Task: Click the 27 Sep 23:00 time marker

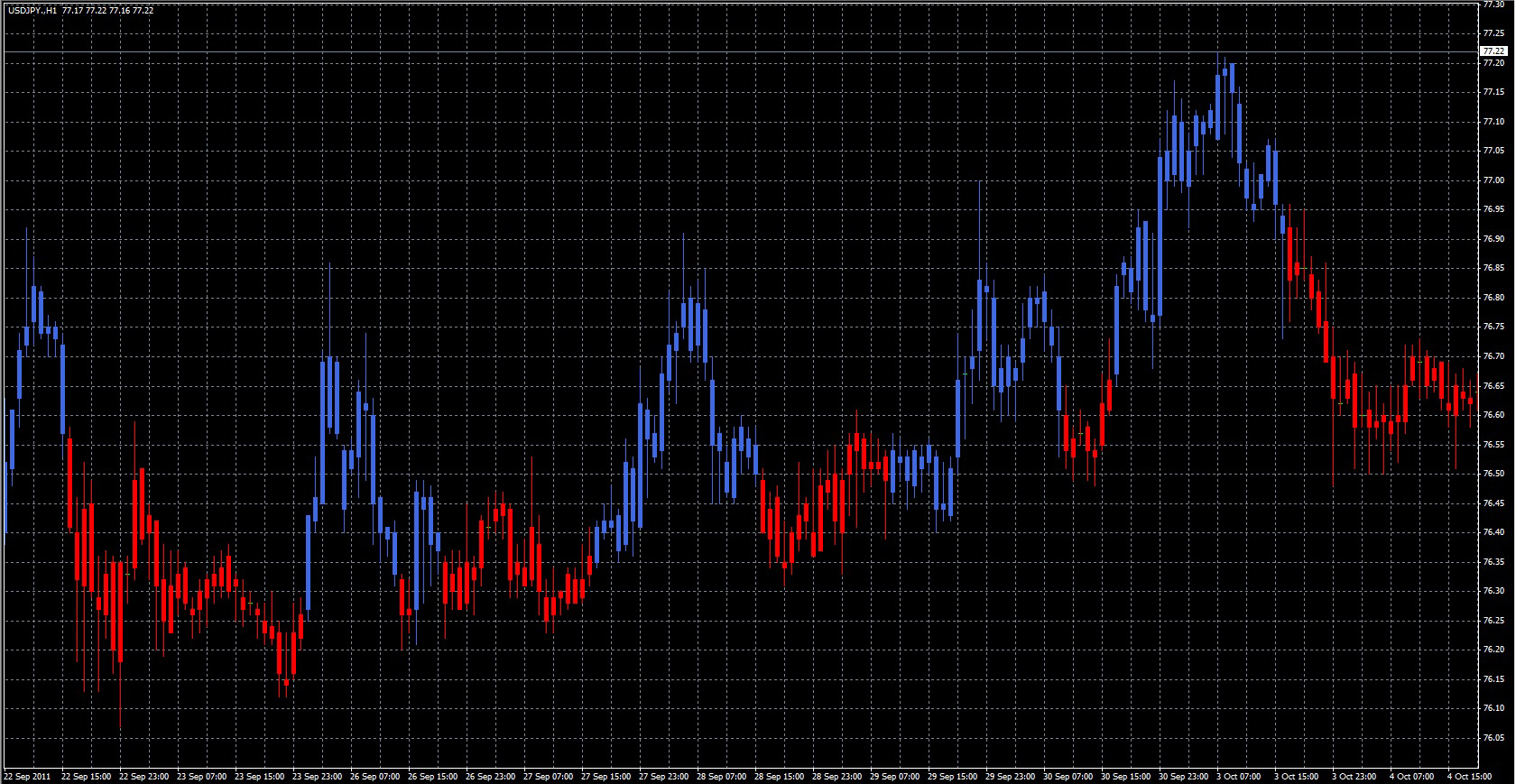Action: [663, 776]
